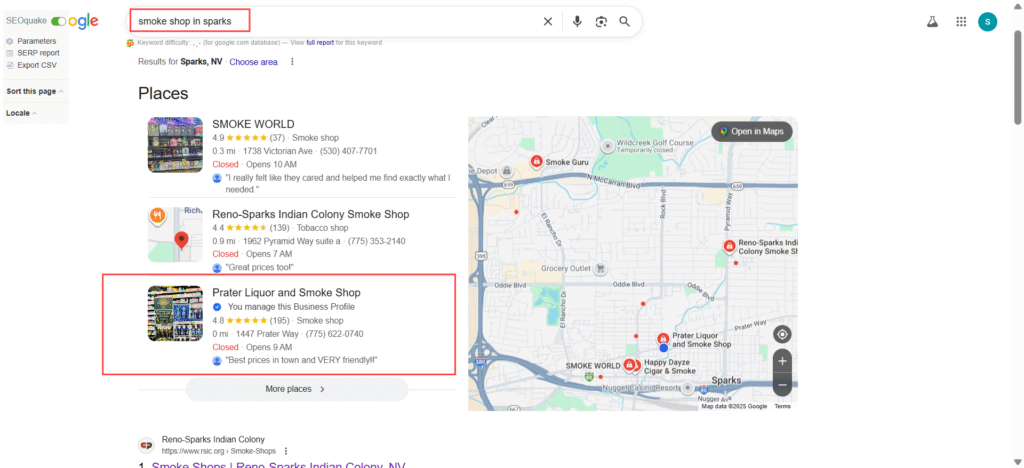Start voice search with microphone icon

(x=577, y=21)
